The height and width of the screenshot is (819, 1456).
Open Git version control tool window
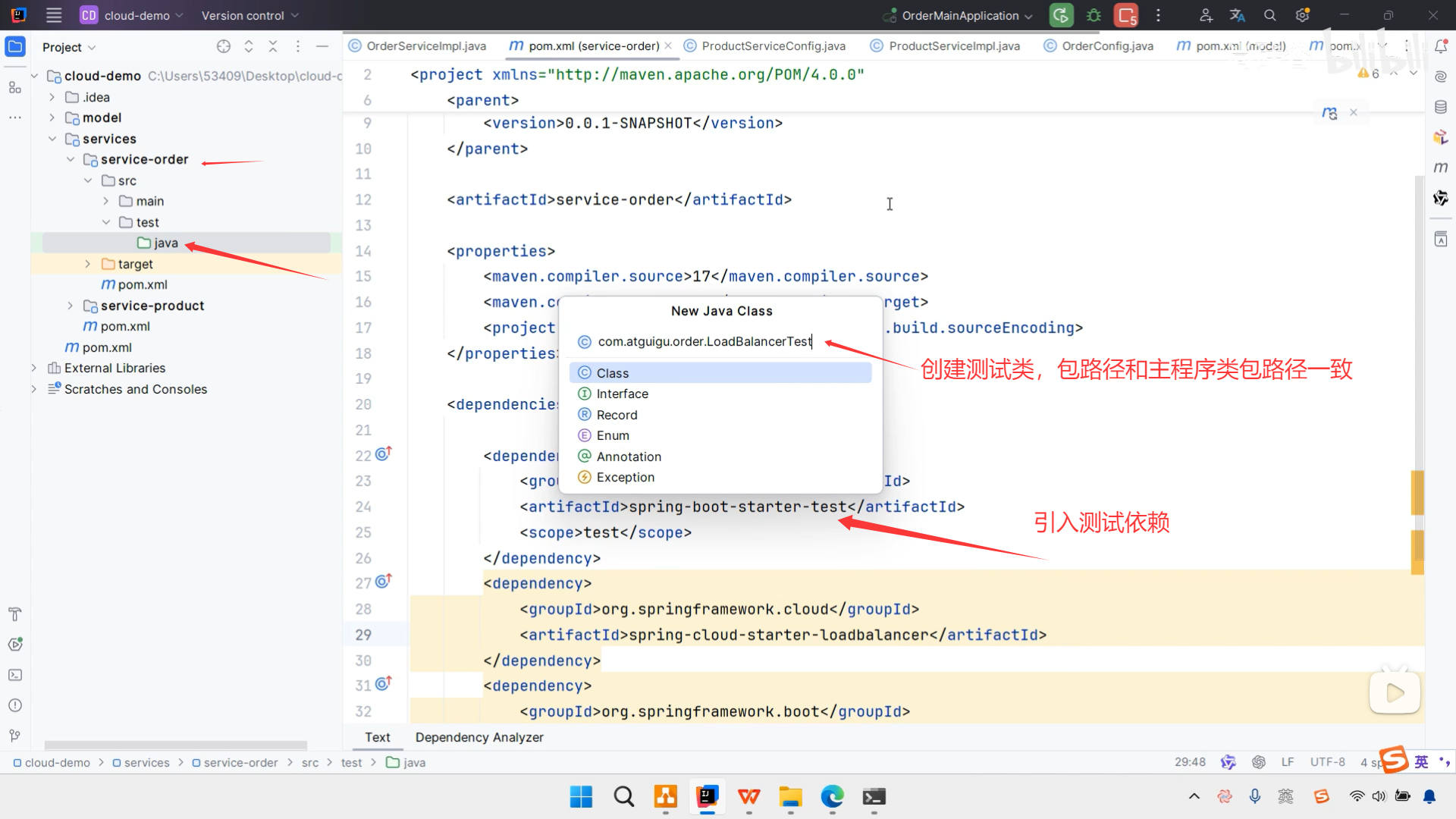[x=14, y=736]
